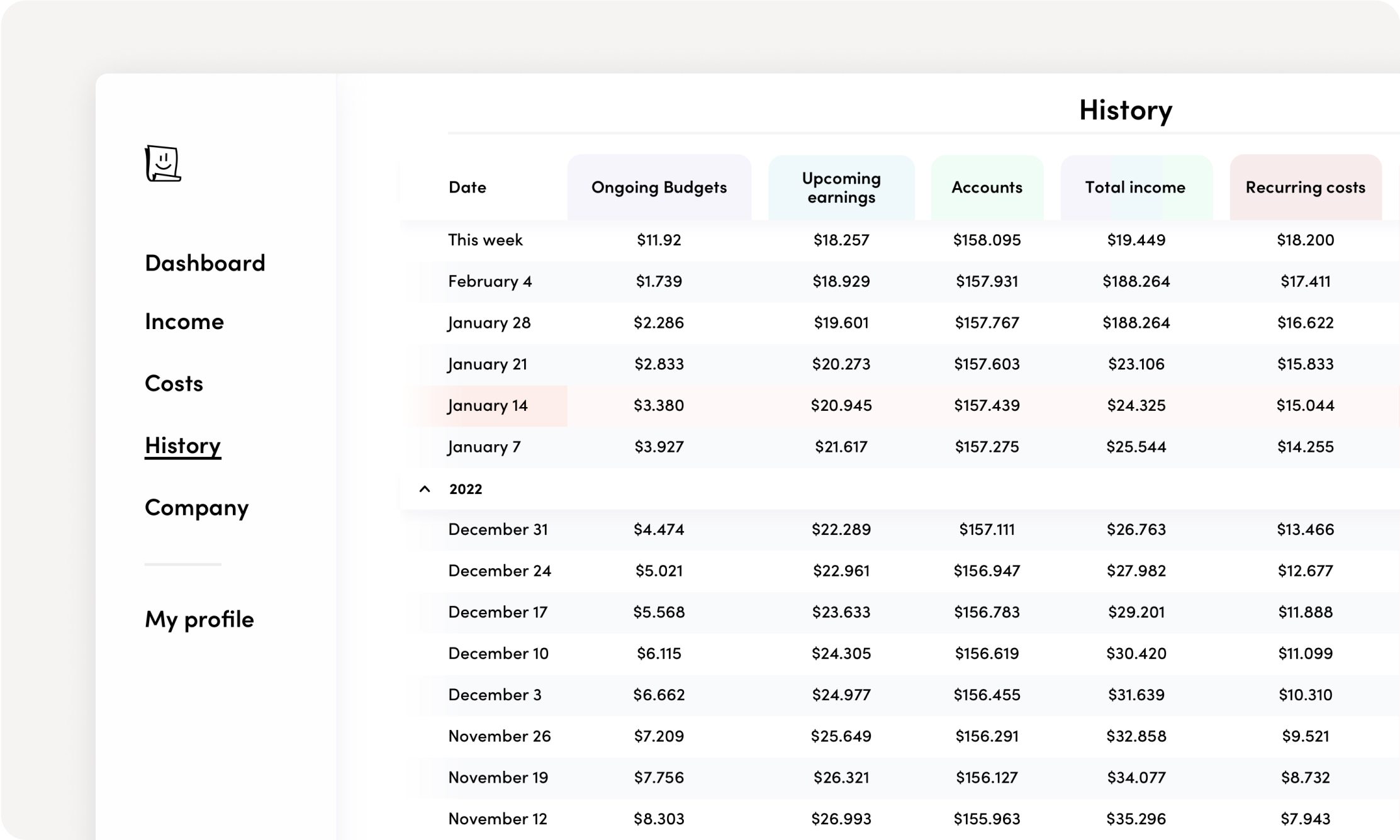
Task: Open the Company page
Action: tap(197, 508)
